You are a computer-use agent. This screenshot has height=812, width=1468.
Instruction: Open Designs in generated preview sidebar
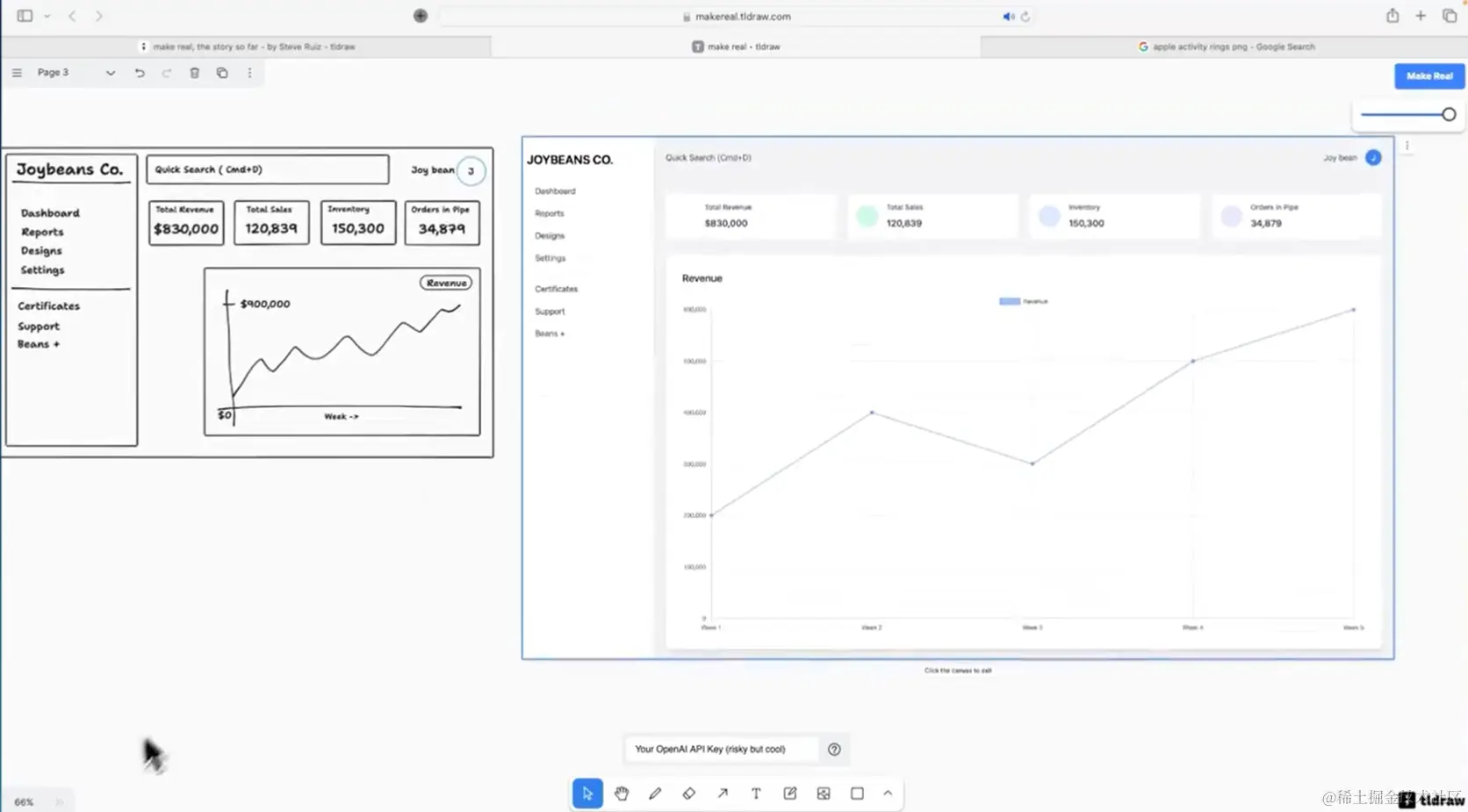pos(550,236)
